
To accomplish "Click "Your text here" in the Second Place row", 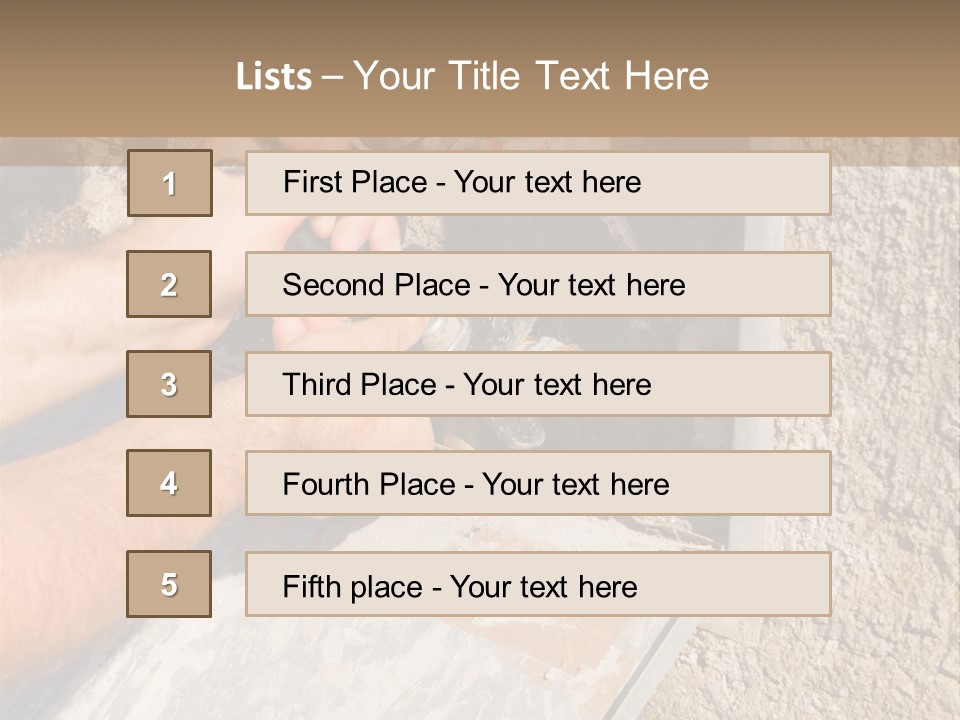I will (x=591, y=285).
